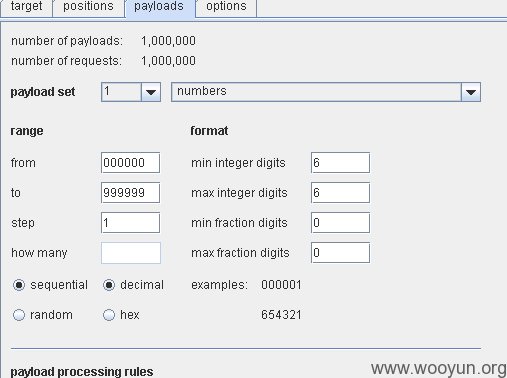Click the format section heading

(x=209, y=131)
